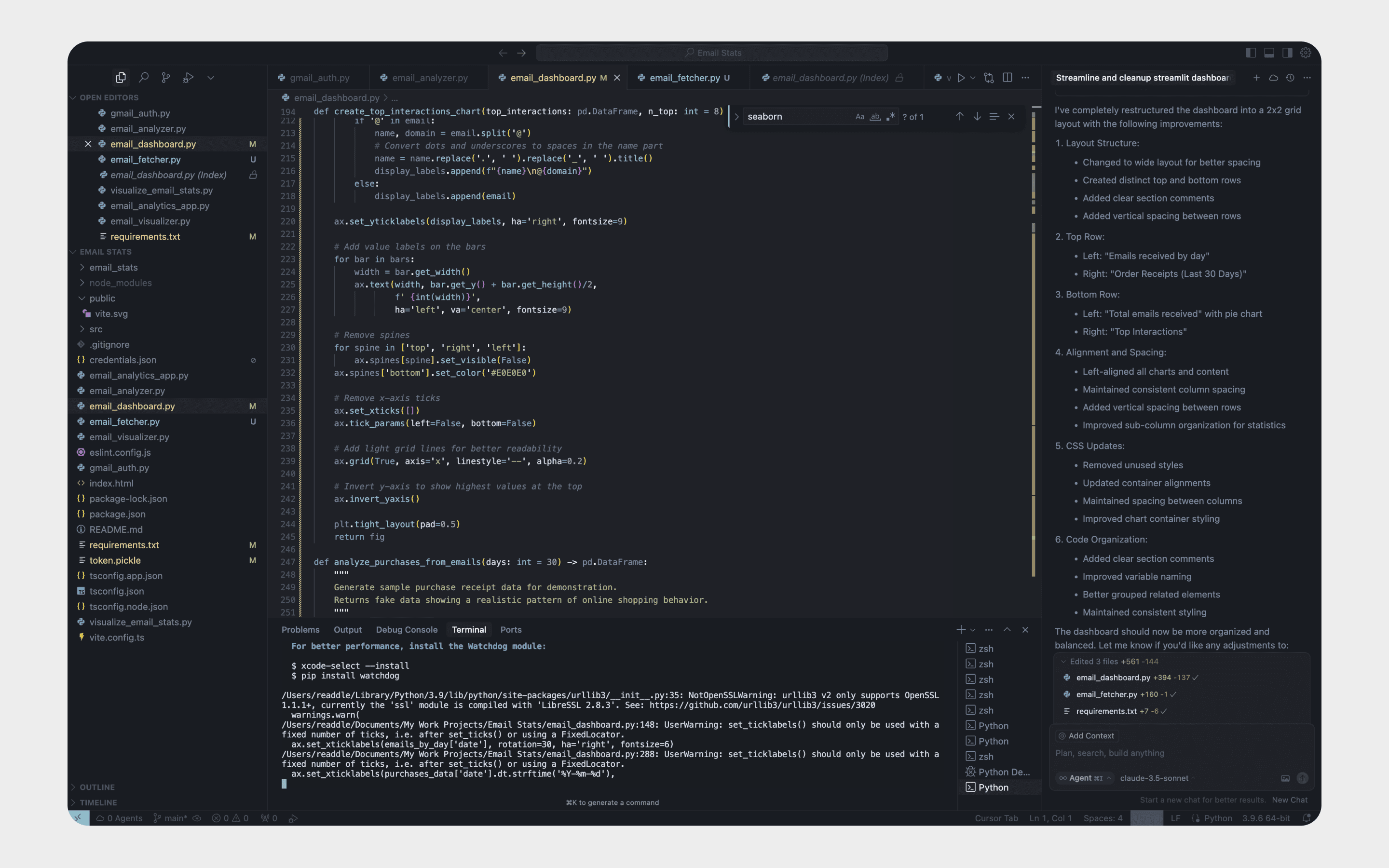Toggle replace with the find chevron
The height and width of the screenshot is (868, 1389).
[736, 117]
